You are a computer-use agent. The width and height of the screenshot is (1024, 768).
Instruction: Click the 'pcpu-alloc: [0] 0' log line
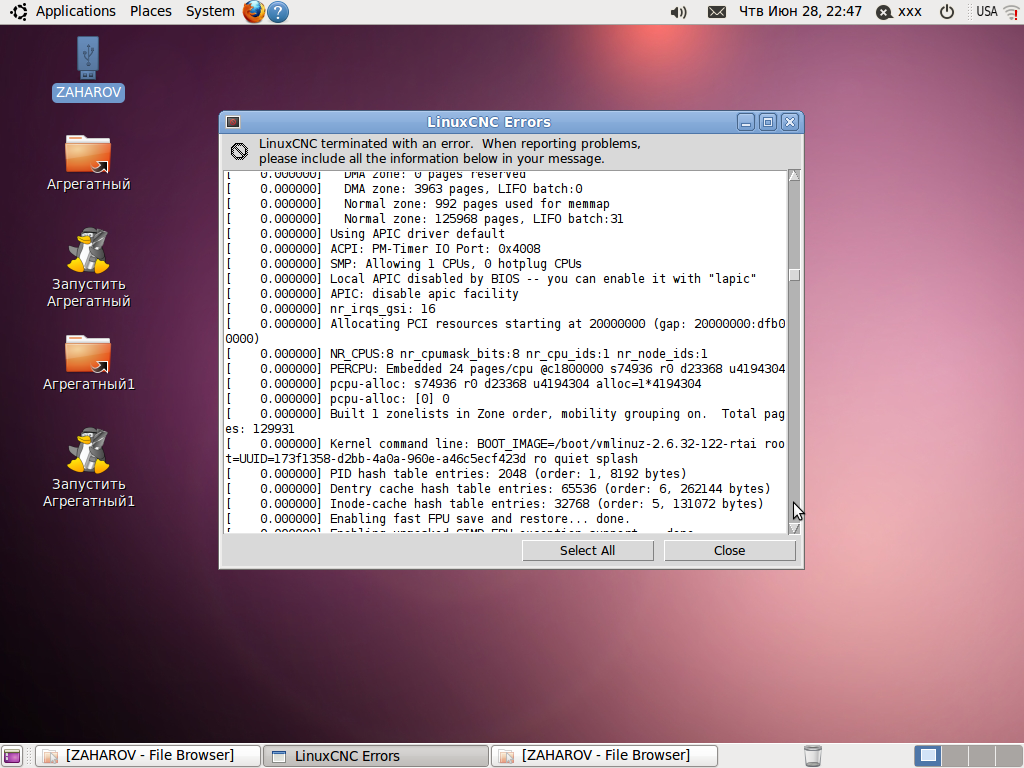click(x=338, y=399)
